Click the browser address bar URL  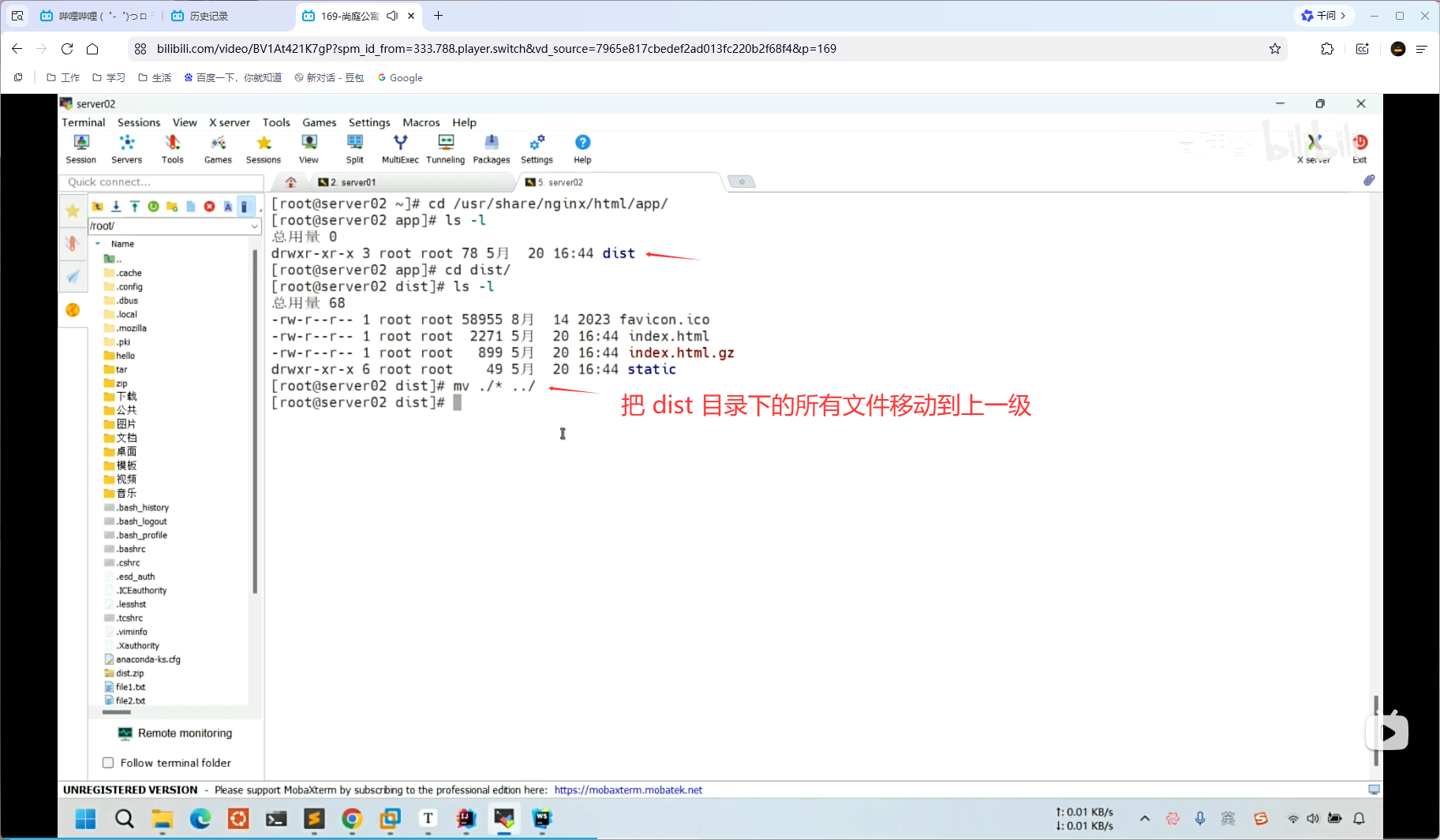click(x=496, y=49)
